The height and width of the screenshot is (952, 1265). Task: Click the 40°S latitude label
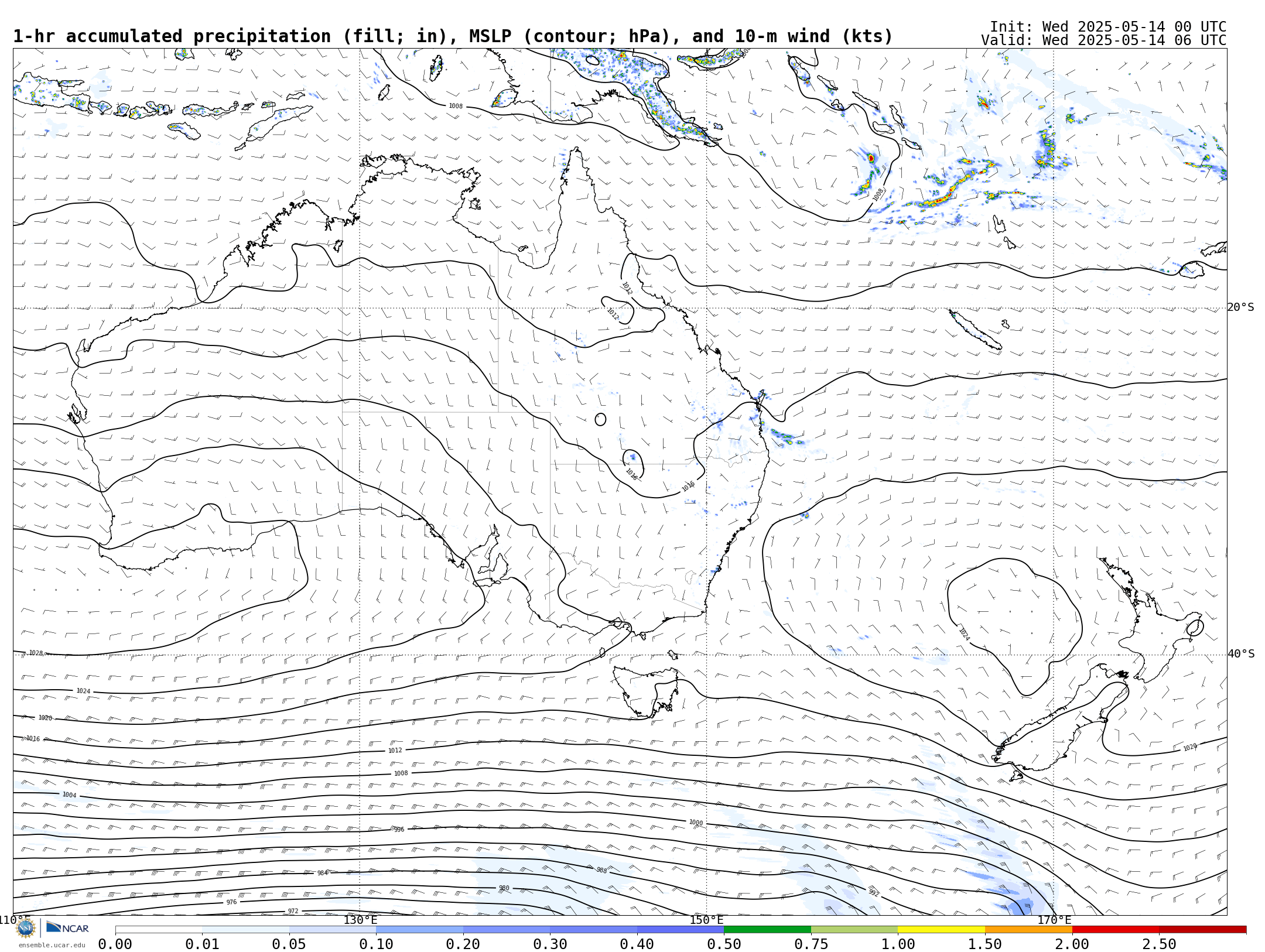1241,654
